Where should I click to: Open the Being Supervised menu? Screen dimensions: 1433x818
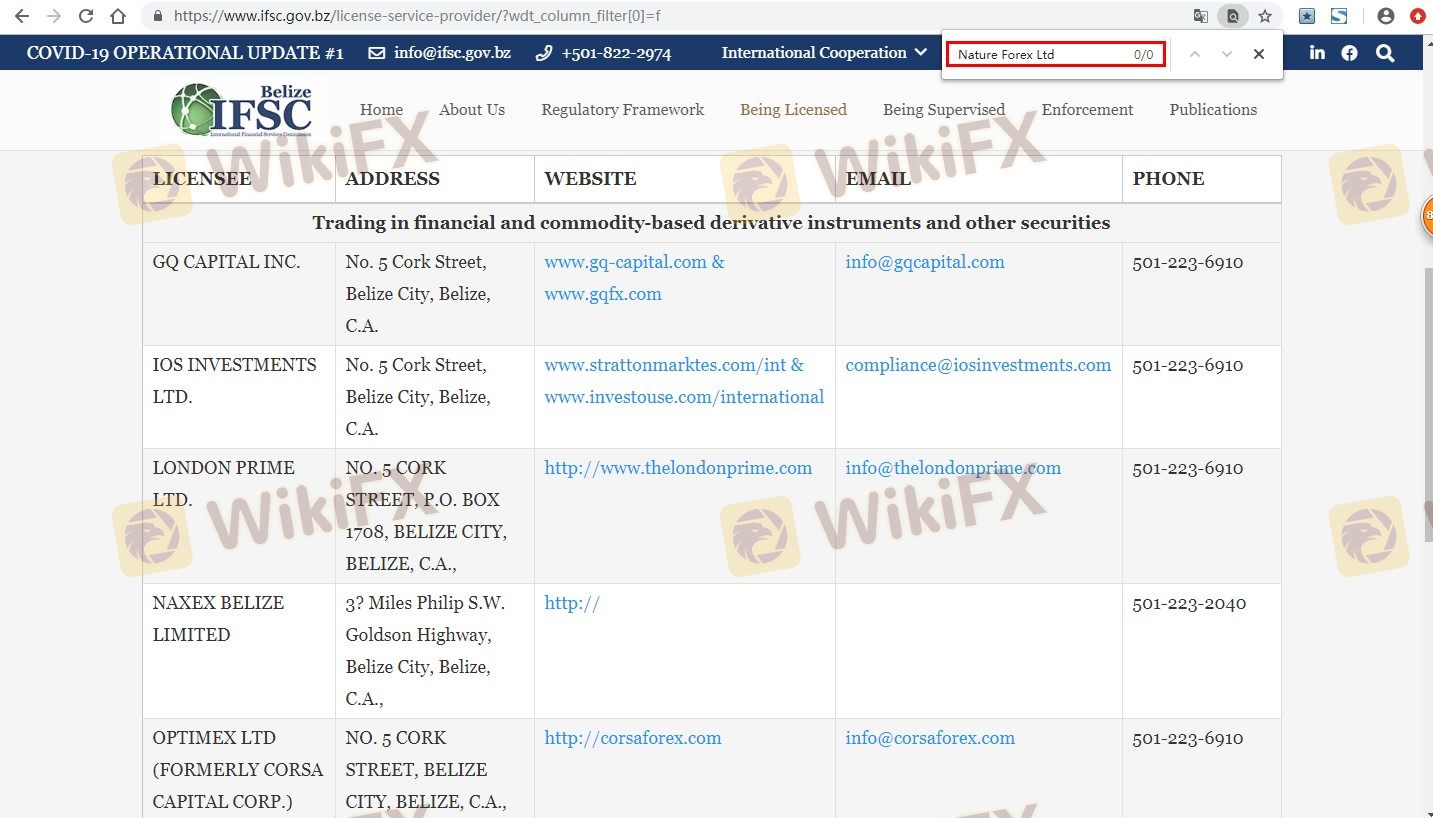click(944, 110)
